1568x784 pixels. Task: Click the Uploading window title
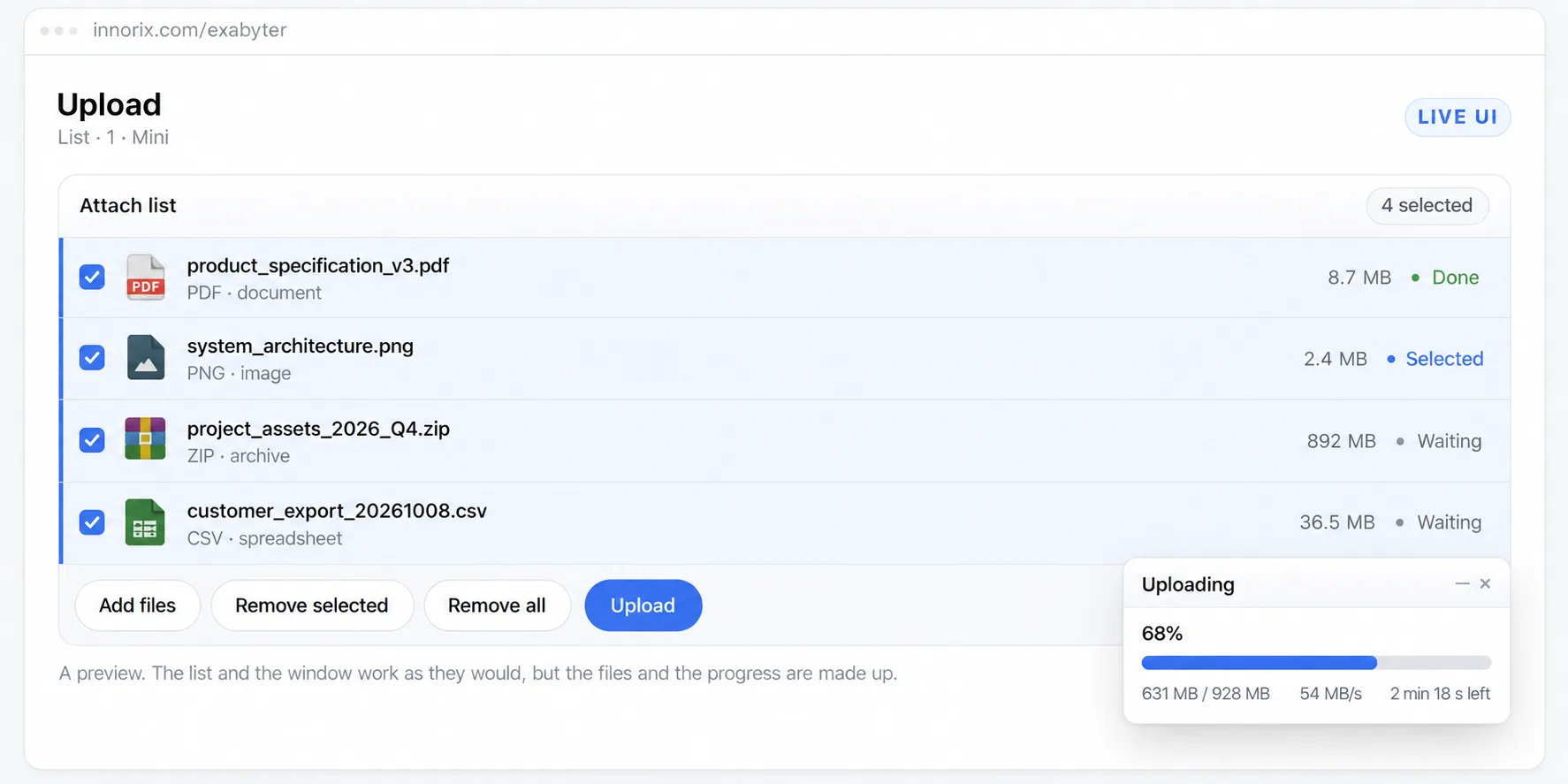pos(1188,584)
